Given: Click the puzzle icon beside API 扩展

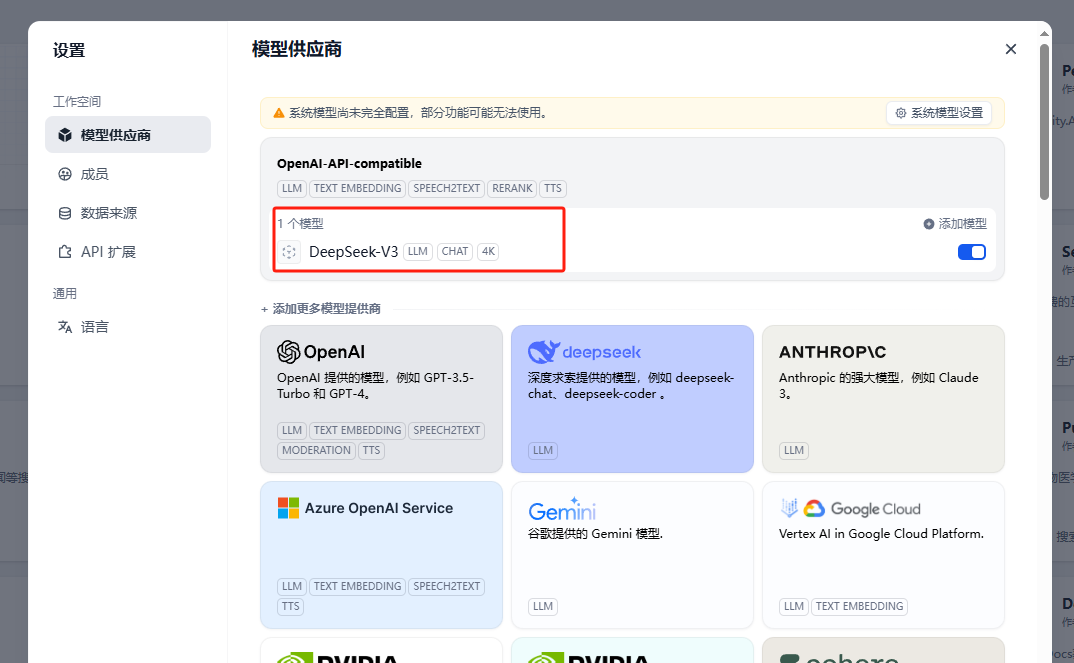Looking at the screenshot, I should pyautogui.click(x=65, y=252).
